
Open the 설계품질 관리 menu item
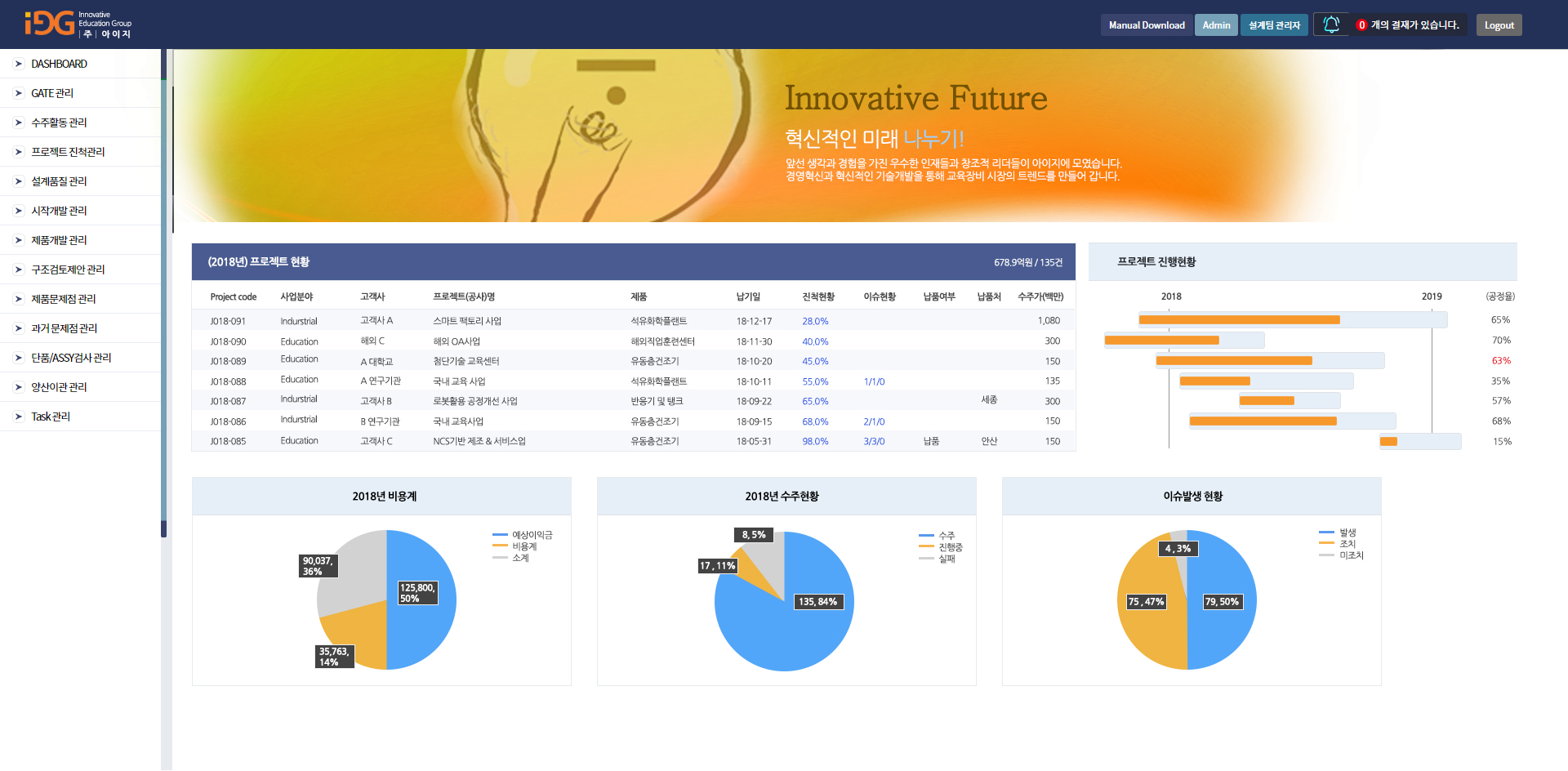click(59, 181)
